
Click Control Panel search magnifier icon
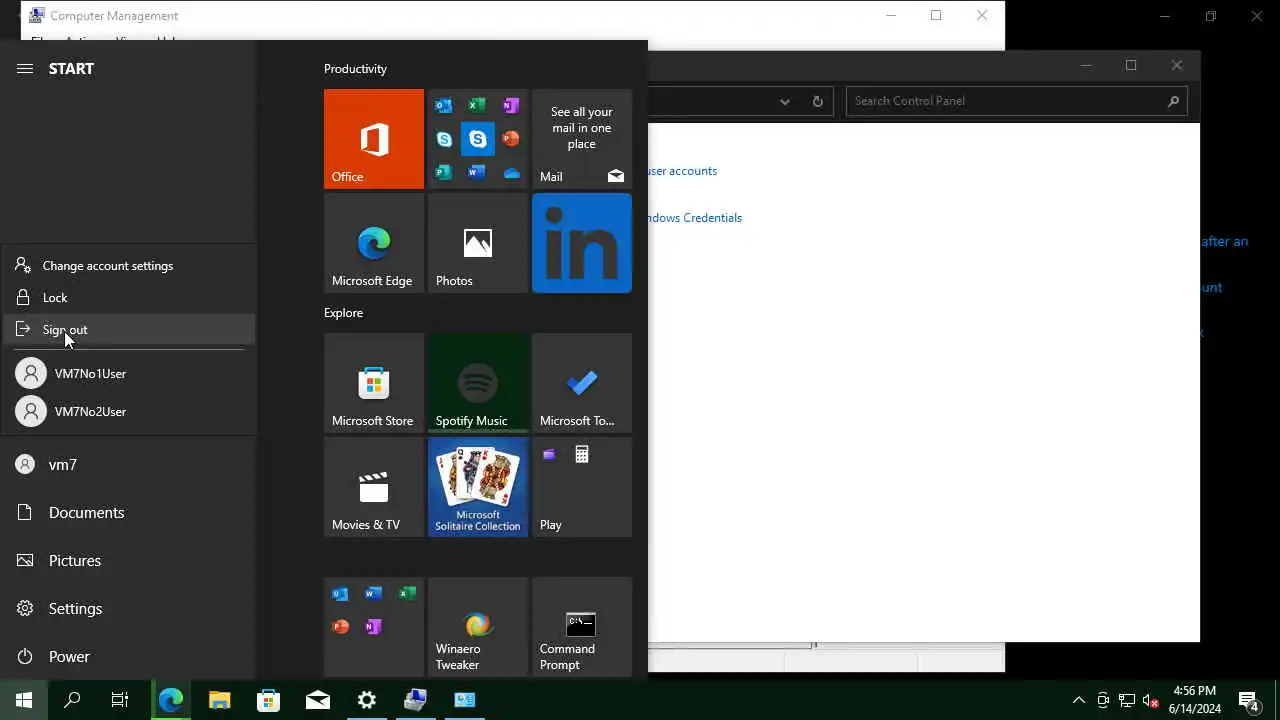click(1174, 101)
